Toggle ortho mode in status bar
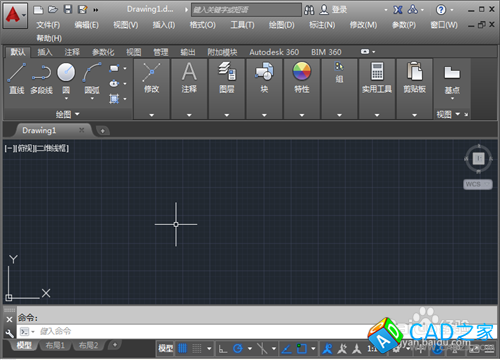 tap(223, 349)
